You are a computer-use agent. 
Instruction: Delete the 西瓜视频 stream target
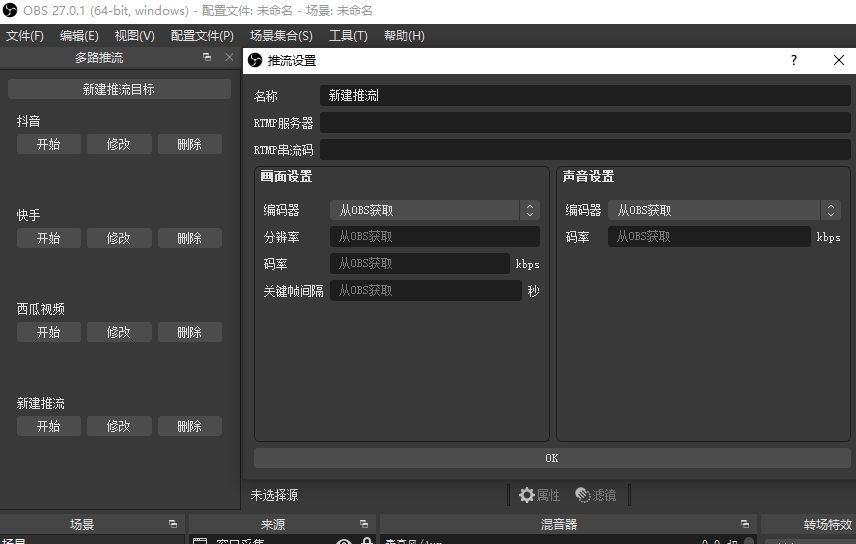tap(189, 332)
